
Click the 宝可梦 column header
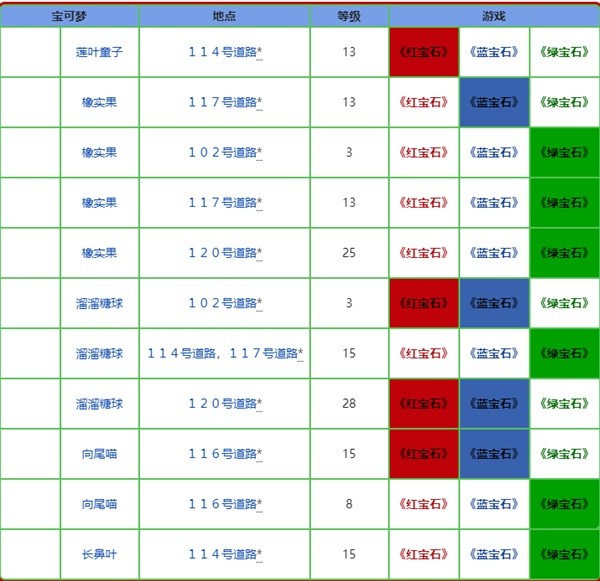pyautogui.click(x=69, y=16)
